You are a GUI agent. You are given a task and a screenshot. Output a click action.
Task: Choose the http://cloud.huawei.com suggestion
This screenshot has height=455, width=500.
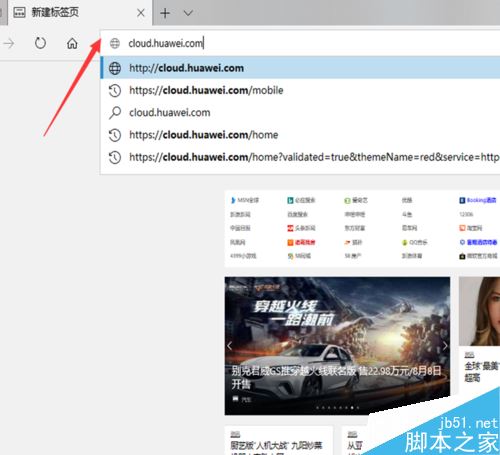pyautogui.click(x=300, y=68)
